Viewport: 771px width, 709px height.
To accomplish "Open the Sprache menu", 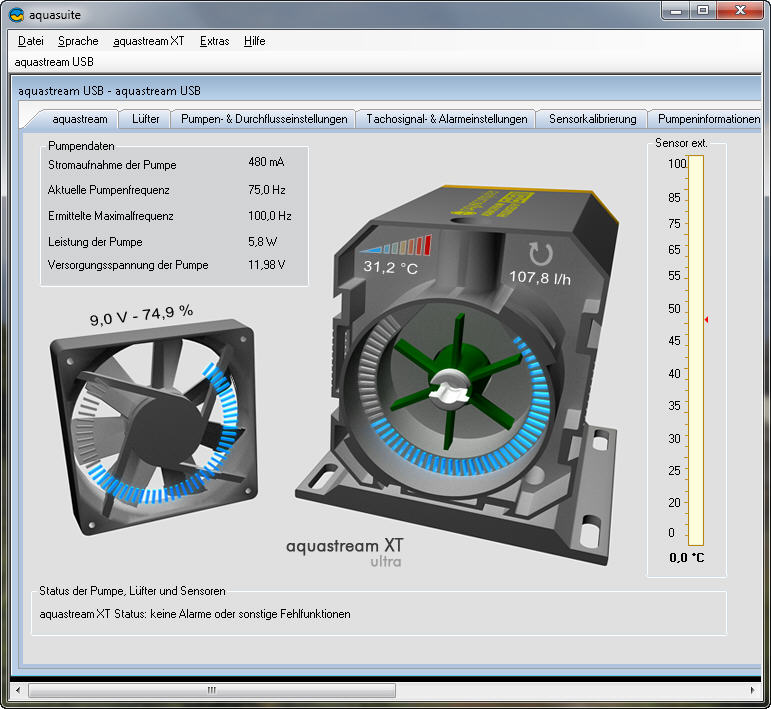I will click(78, 41).
